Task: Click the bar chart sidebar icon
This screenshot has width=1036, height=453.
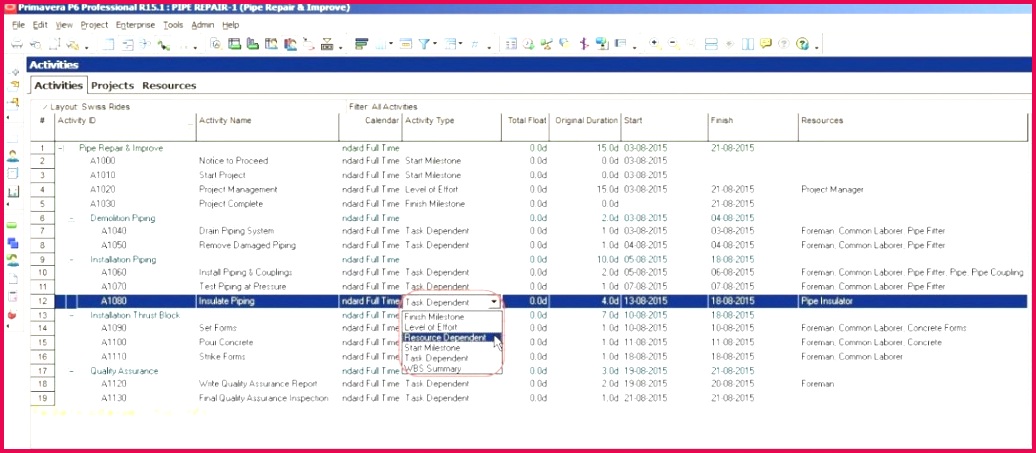Action: coord(13,192)
